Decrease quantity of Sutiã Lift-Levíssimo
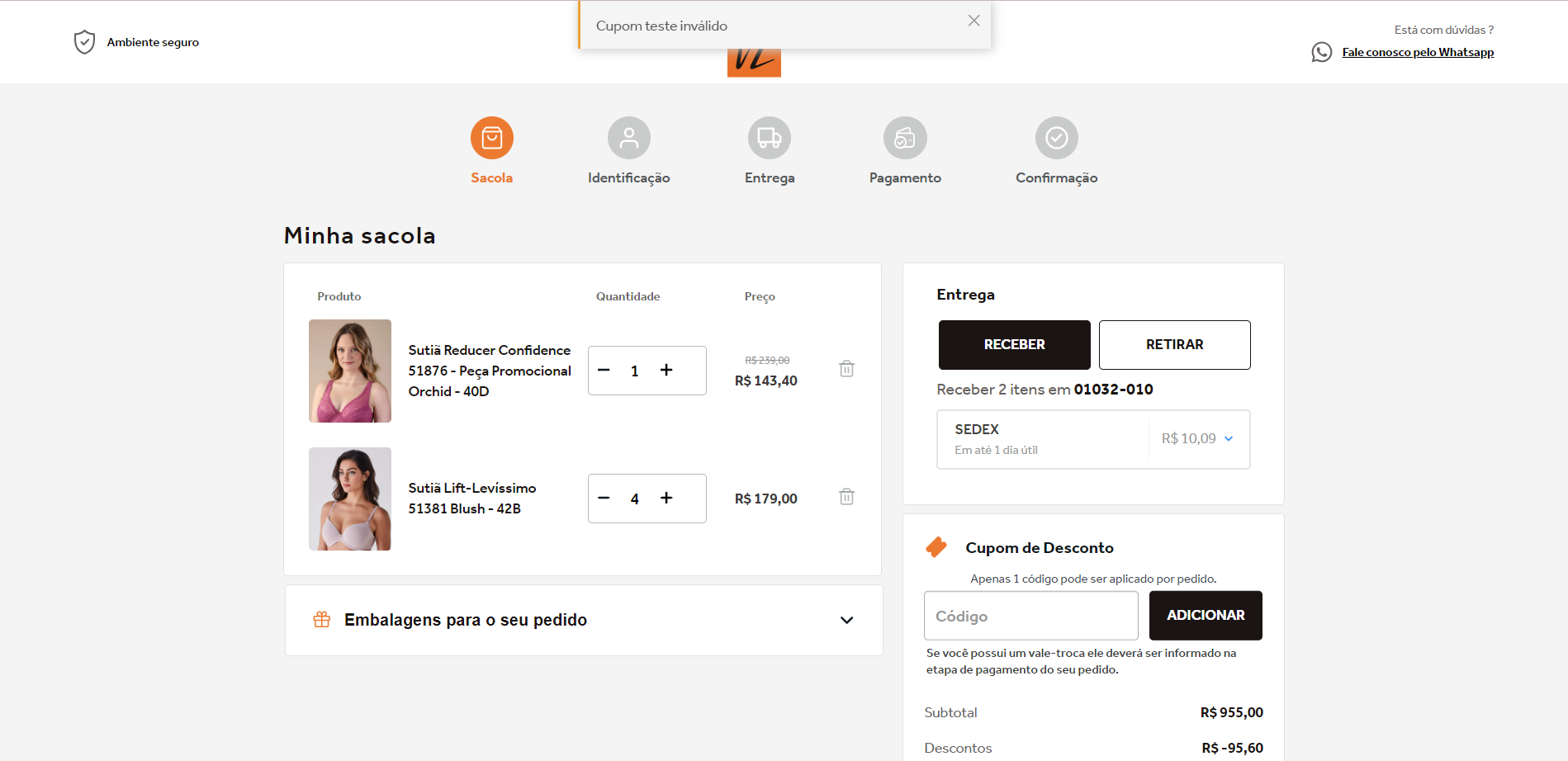 pos(604,499)
